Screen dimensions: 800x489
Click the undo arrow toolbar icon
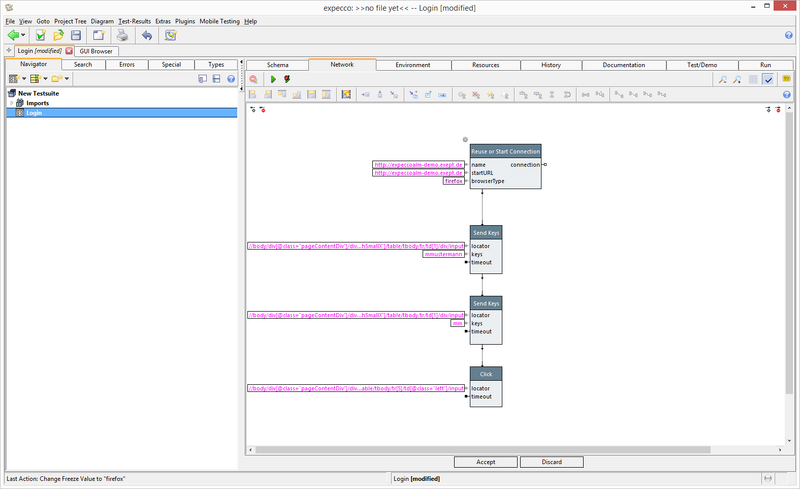click(146, 35)
